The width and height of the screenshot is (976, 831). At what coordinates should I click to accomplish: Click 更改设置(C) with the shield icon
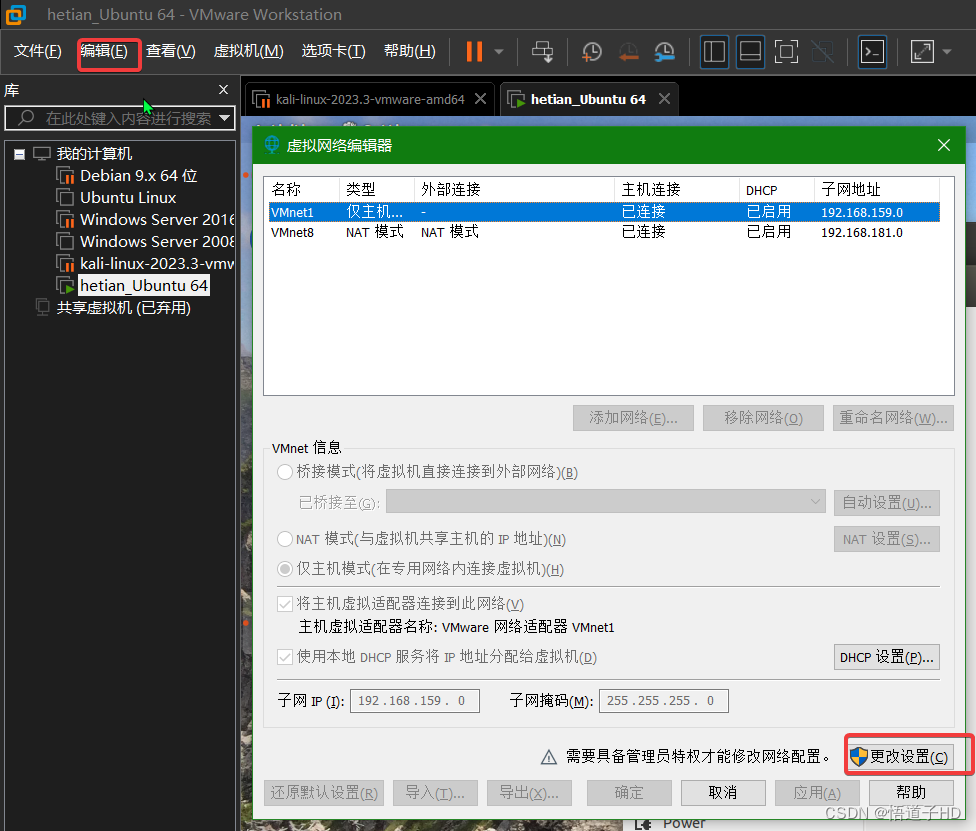point(899,756)
